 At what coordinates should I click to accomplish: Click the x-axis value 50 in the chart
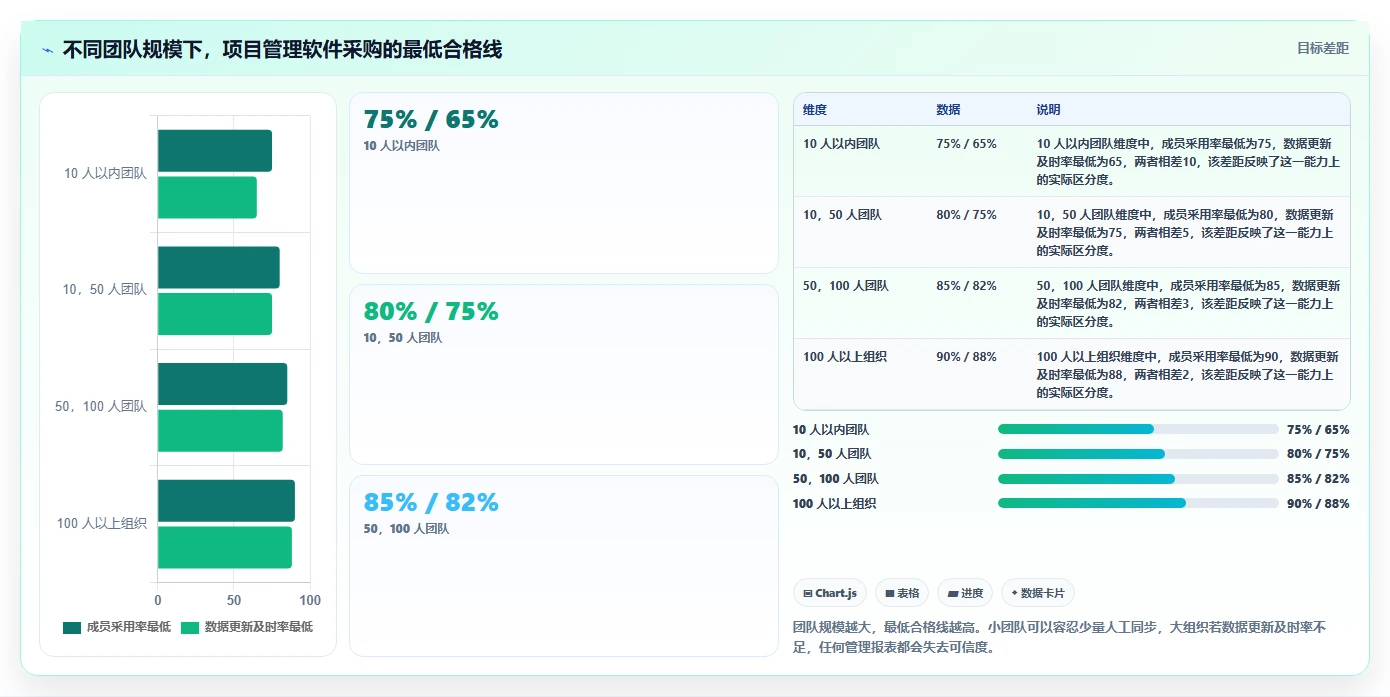click(x=234, y=600)
